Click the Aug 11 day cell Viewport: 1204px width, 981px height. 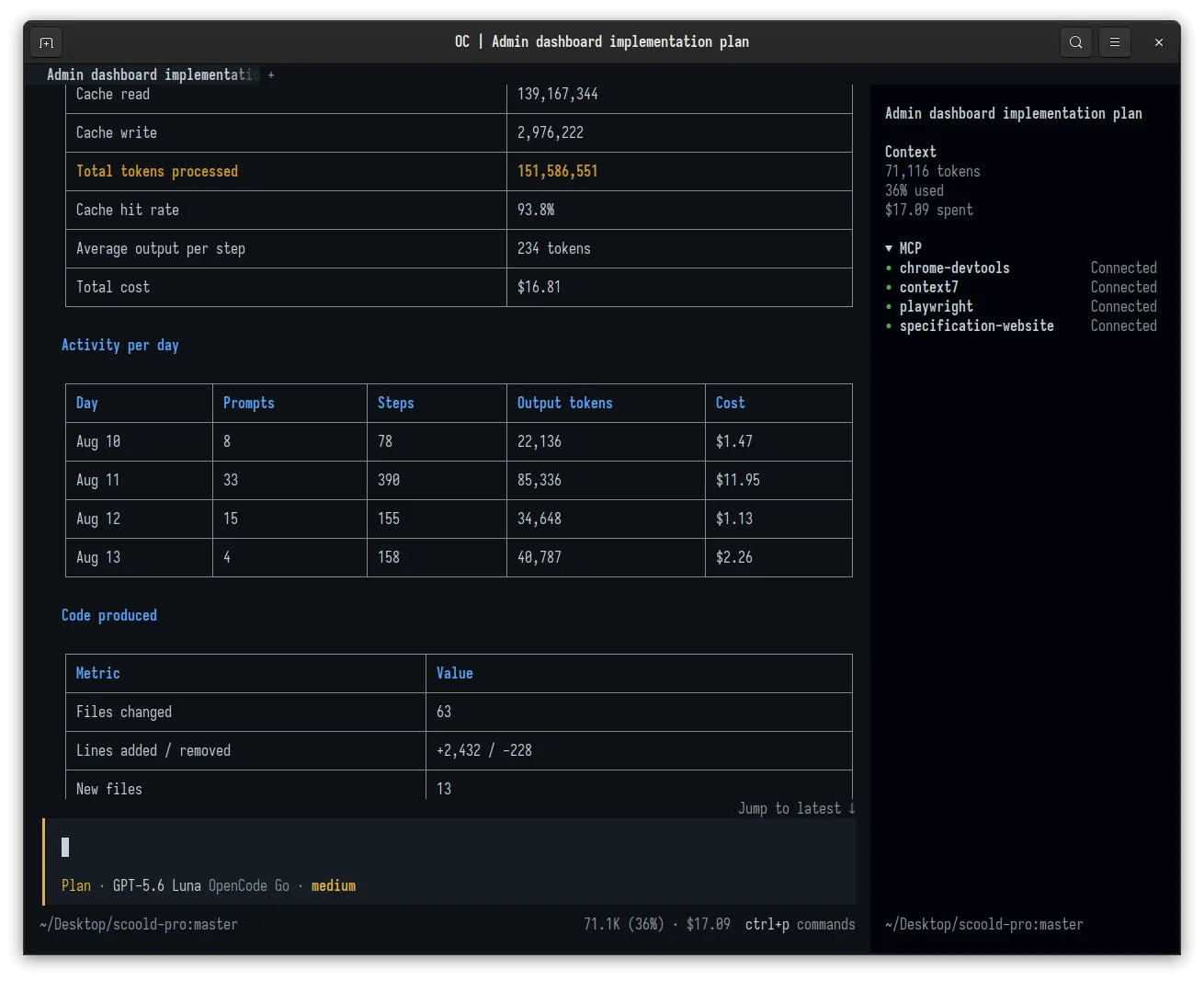click(x=97, y=481)
